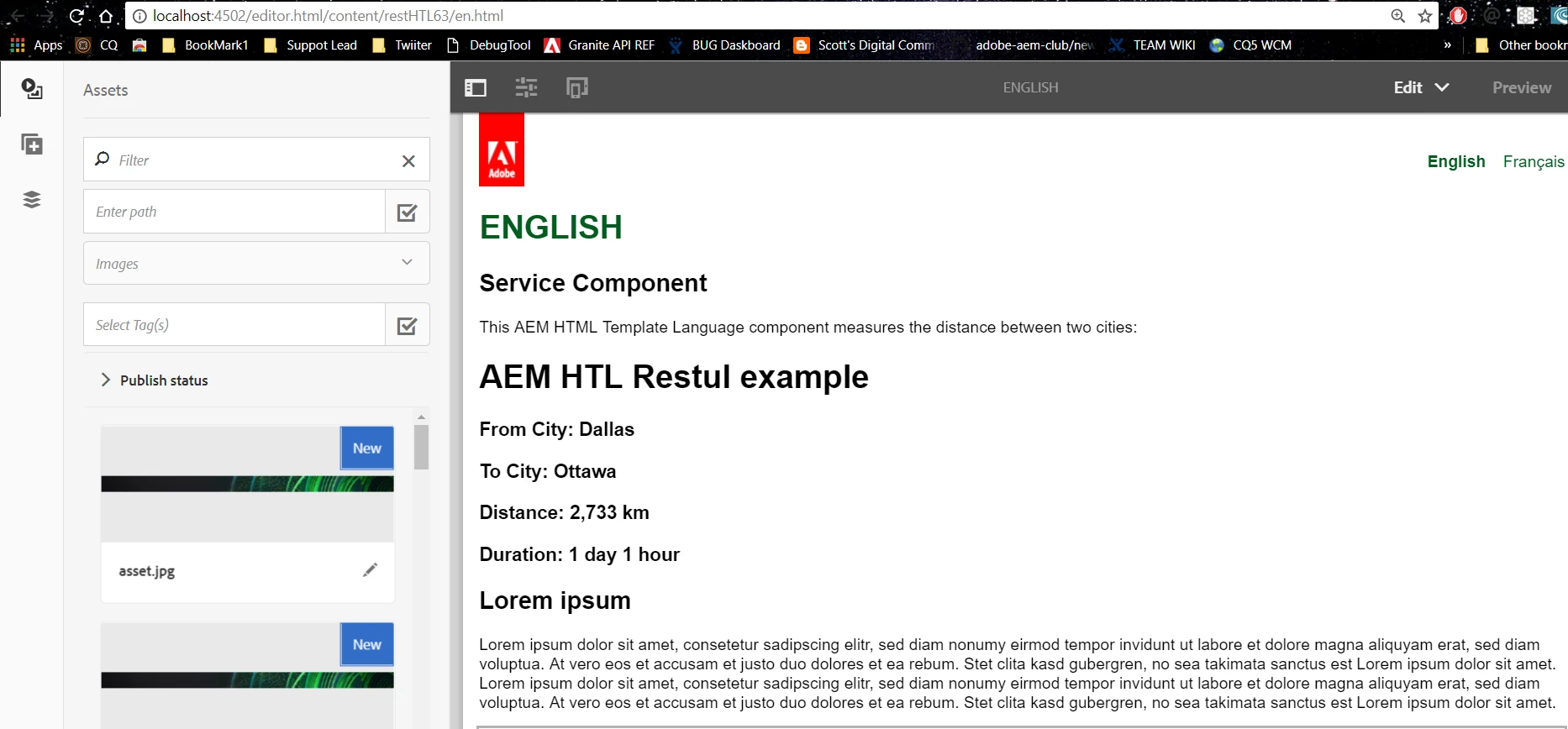Expand the Publish status section
The image size is (1568, 729).
click(x=155, y=380)
